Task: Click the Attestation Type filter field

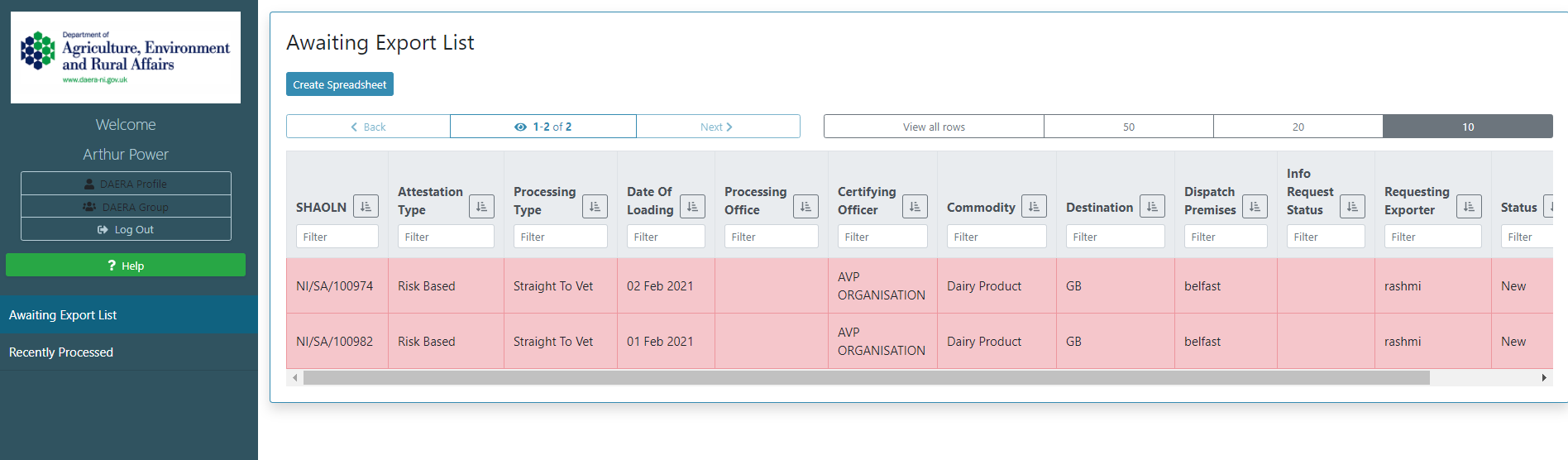Action: (446, 237)
